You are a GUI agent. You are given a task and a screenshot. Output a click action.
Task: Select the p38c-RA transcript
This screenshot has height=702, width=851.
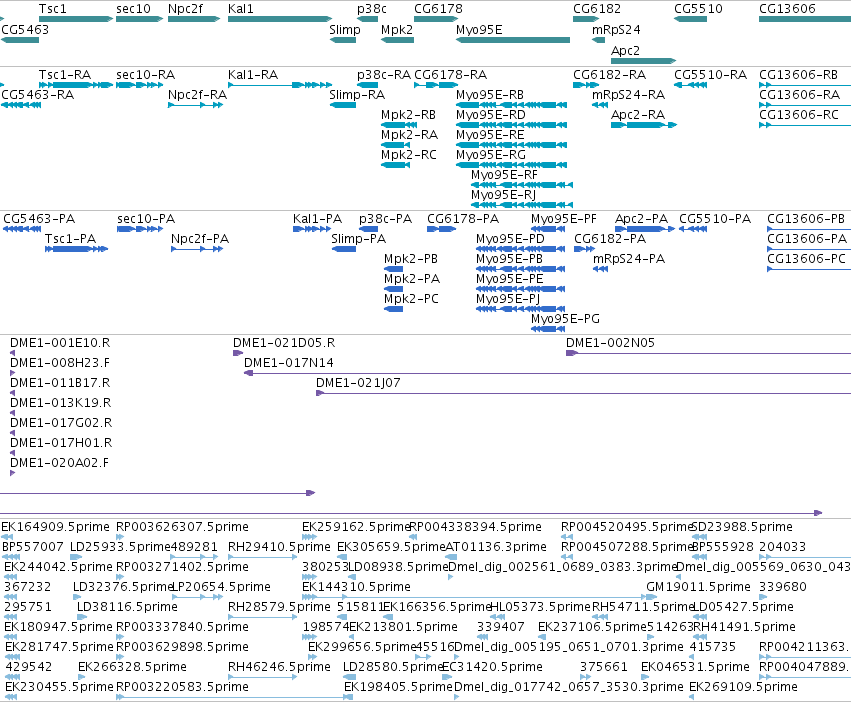(367, 85)
